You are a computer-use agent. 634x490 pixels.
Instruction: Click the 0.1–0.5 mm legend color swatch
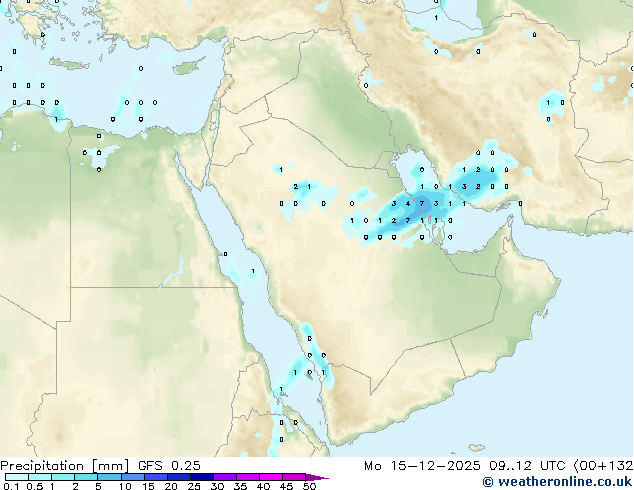pos(17,477)
